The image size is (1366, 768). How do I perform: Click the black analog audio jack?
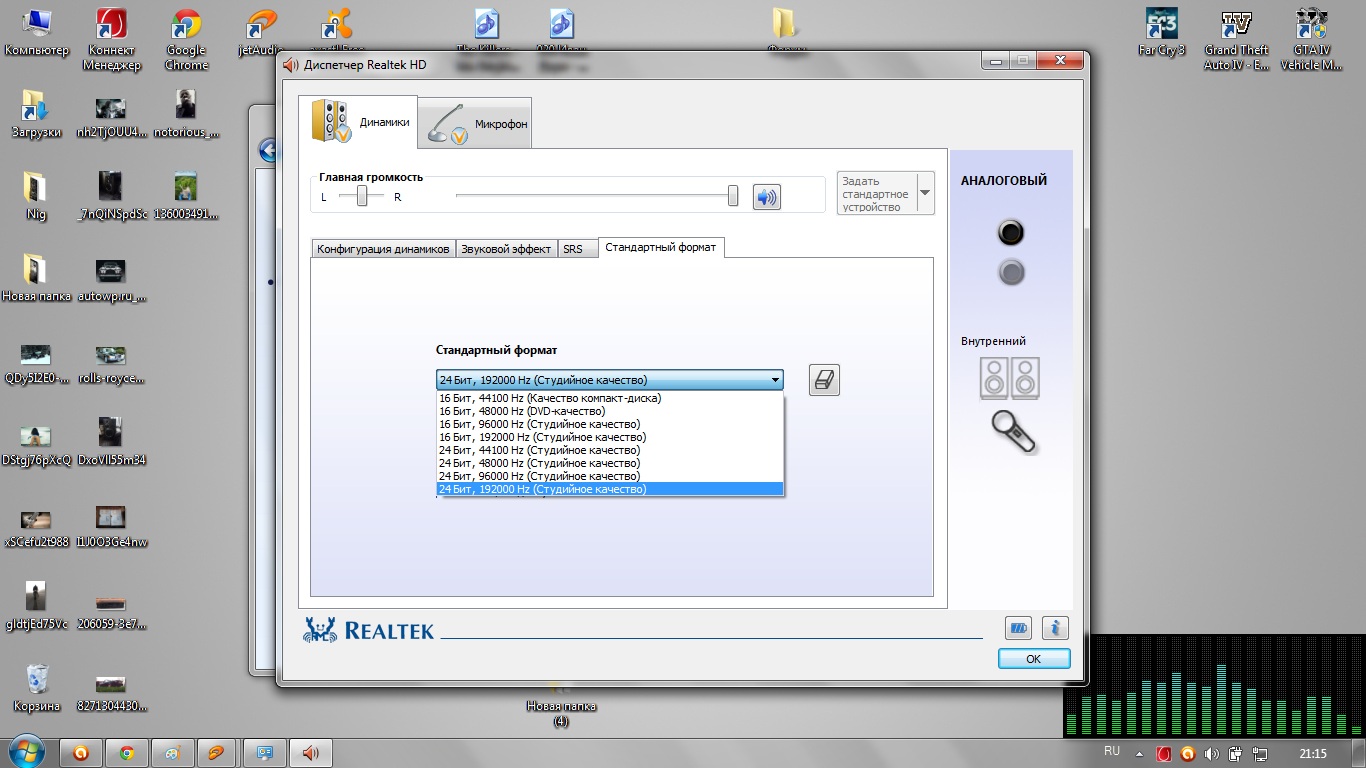(1011, 233)
